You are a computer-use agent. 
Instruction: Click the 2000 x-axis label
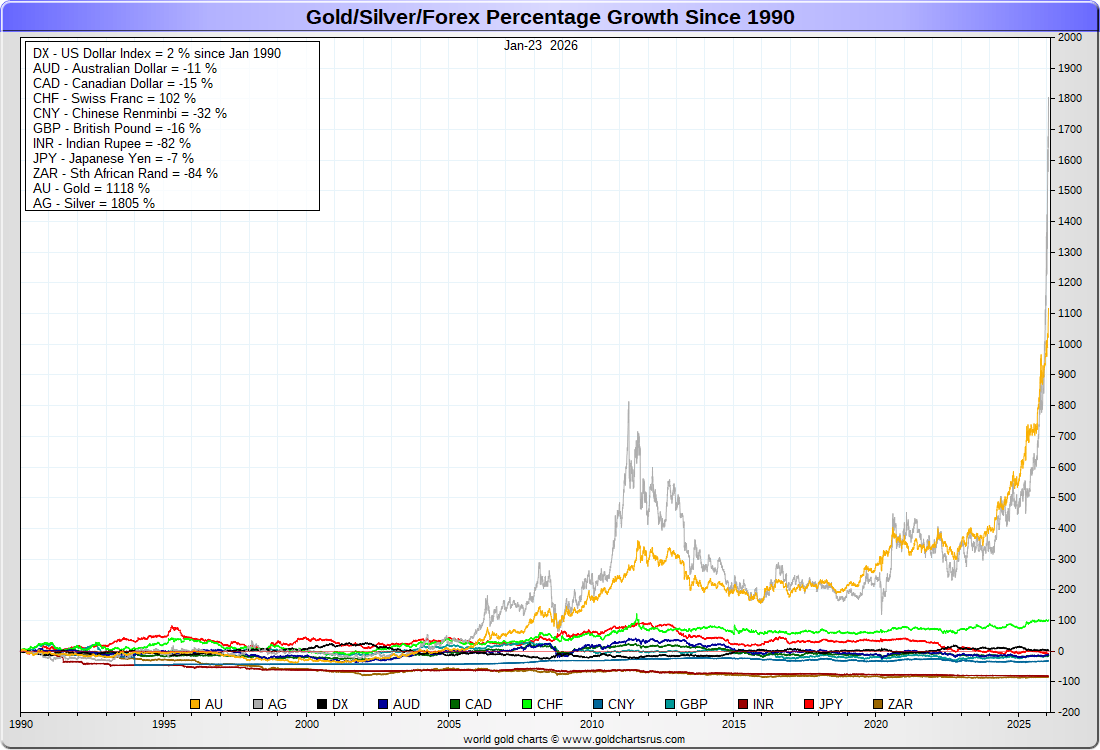pyautogui.click(x=307, y=724)
